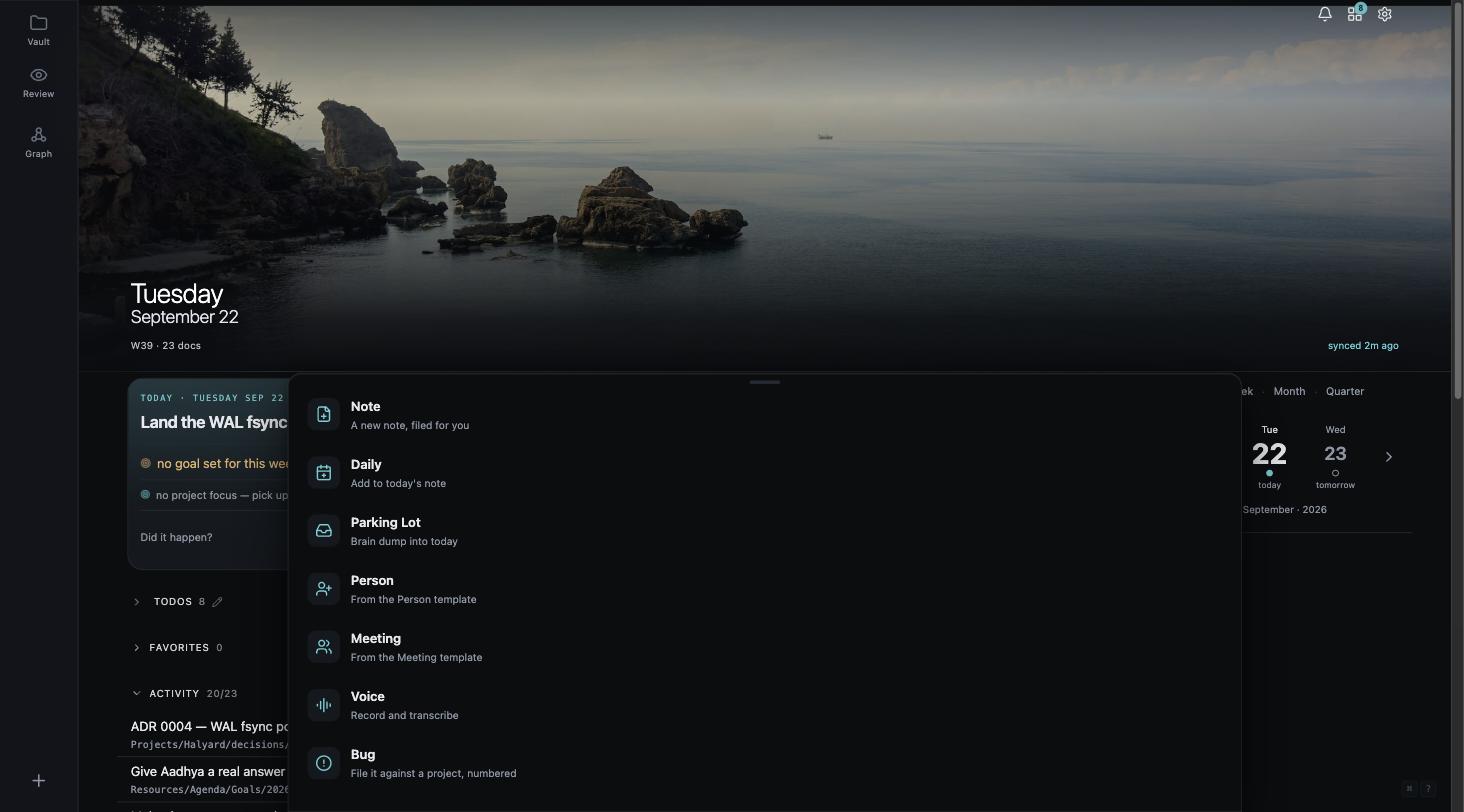Click 'Did it happen?' prompt
The height and width of the screenshot is (812, 1464).
click(176, 538)
